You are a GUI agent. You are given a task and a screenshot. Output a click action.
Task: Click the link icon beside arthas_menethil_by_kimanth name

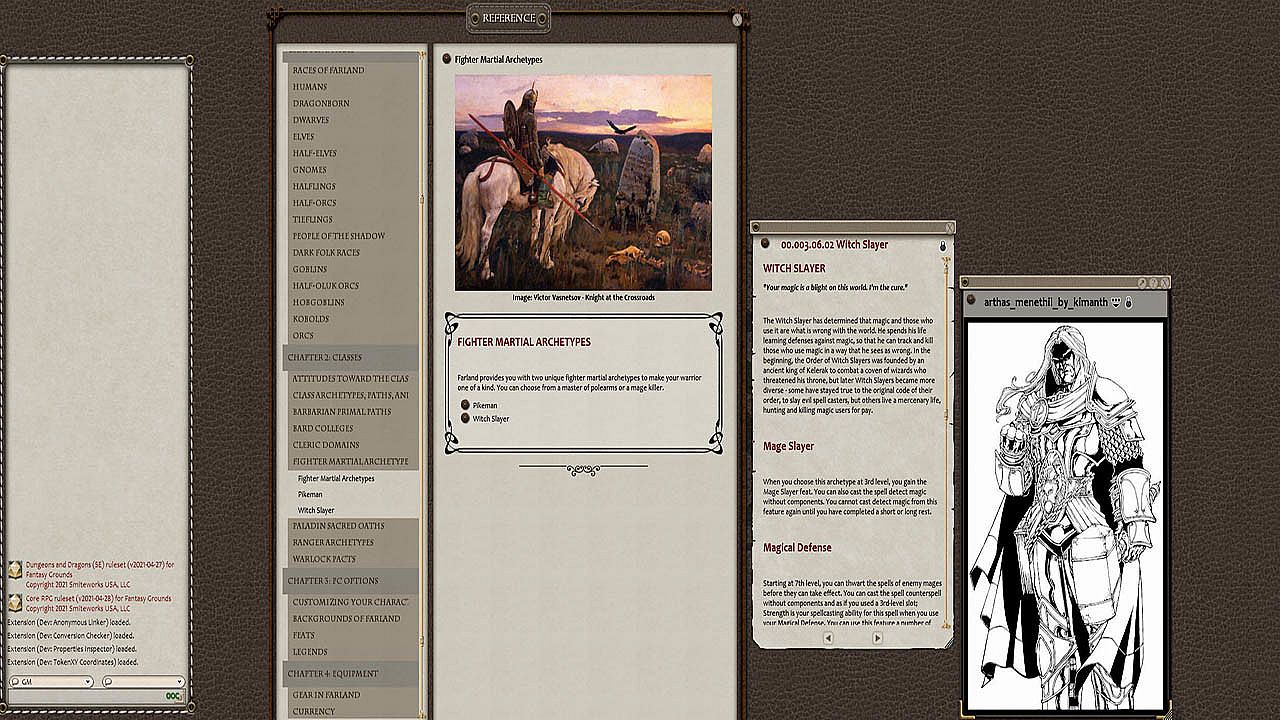point(972,300)
